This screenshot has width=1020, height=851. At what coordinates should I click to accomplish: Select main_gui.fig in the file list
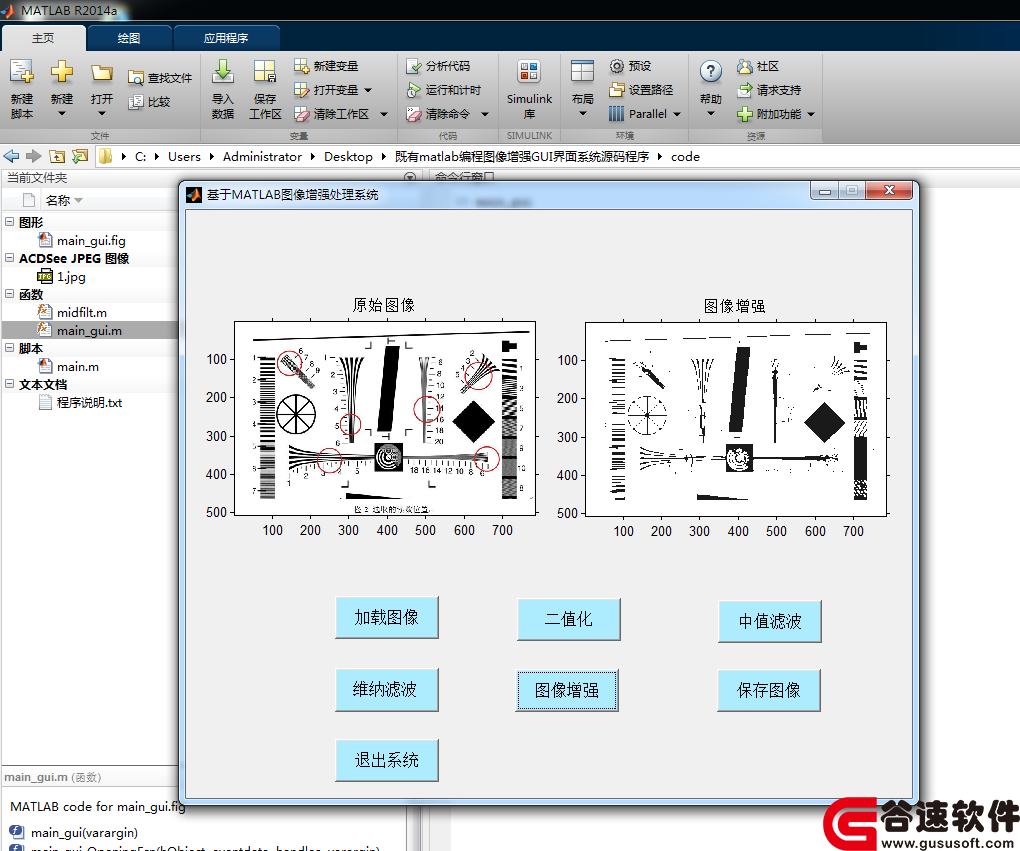(x=91, y=241)
